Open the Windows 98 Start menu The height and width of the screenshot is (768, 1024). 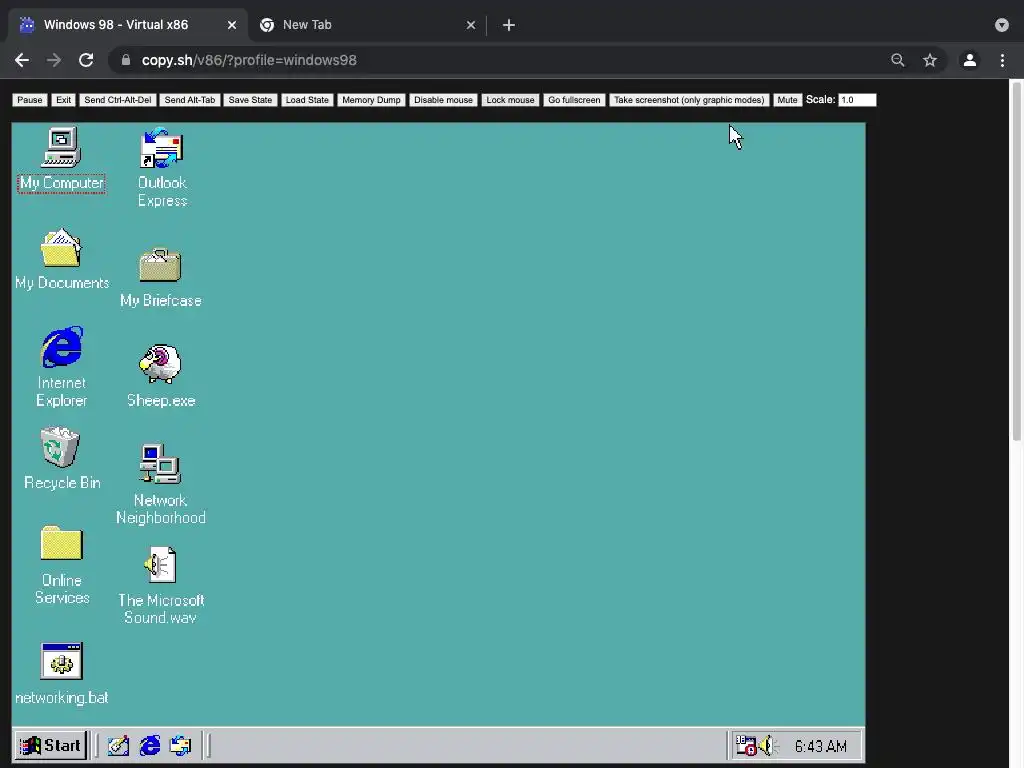50,745
